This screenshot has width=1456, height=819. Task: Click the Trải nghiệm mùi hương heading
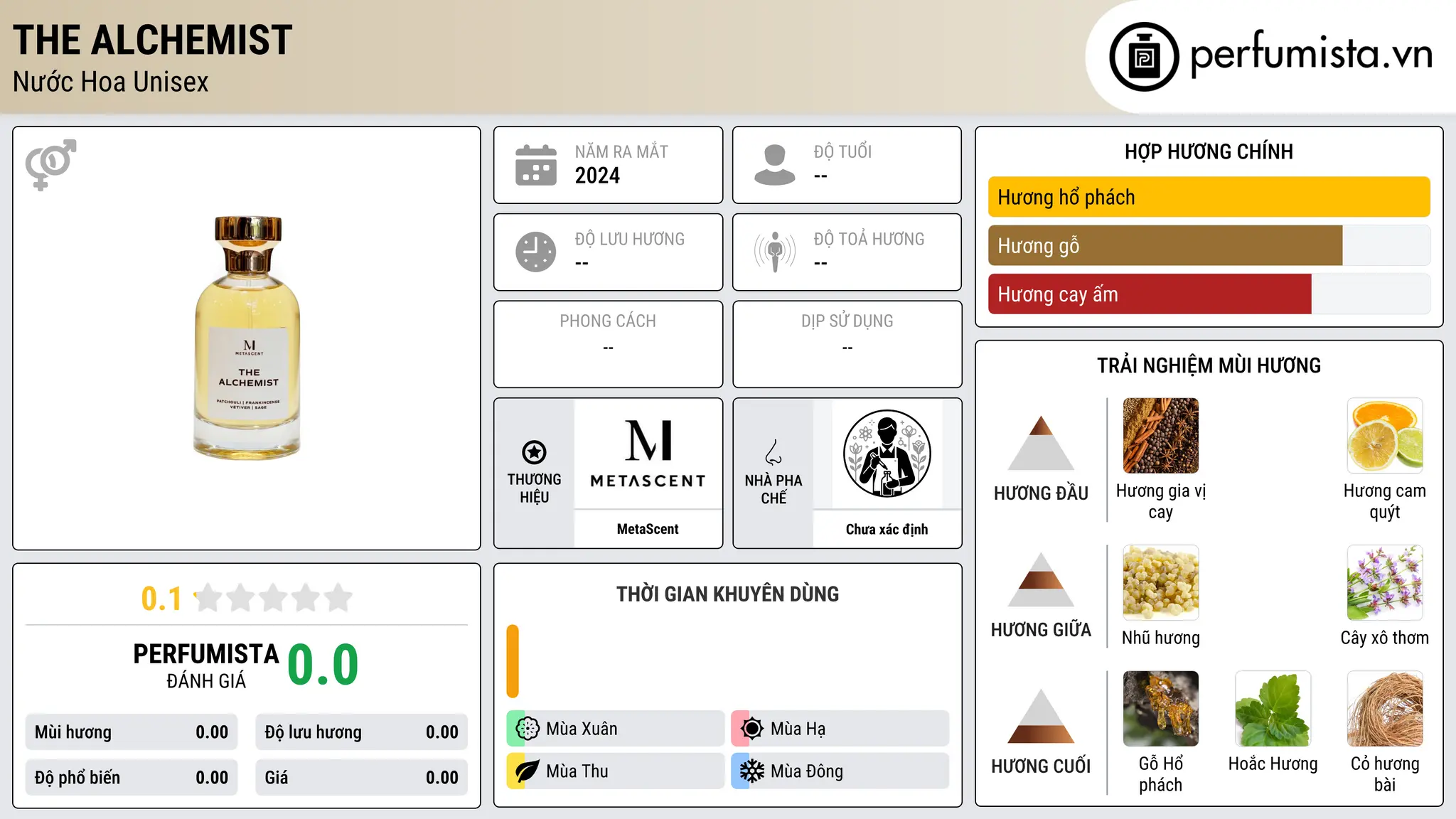click(x=1209, y=365)
